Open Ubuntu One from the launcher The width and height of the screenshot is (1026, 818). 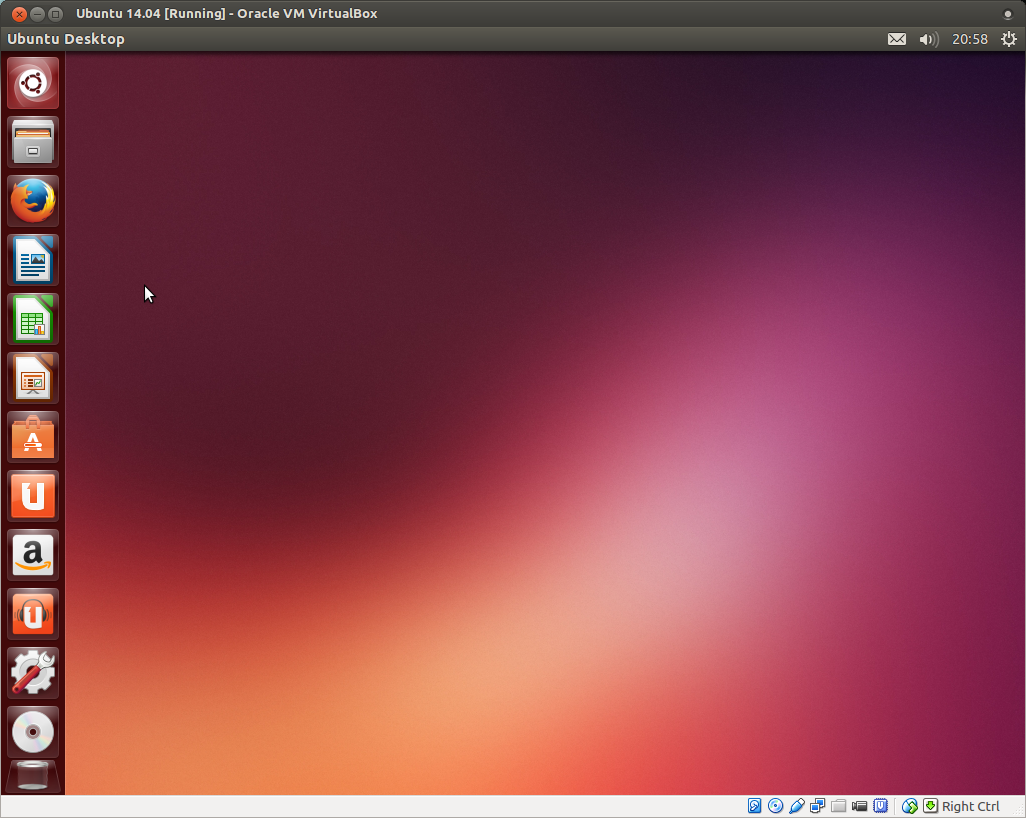[x=33, y=495]
